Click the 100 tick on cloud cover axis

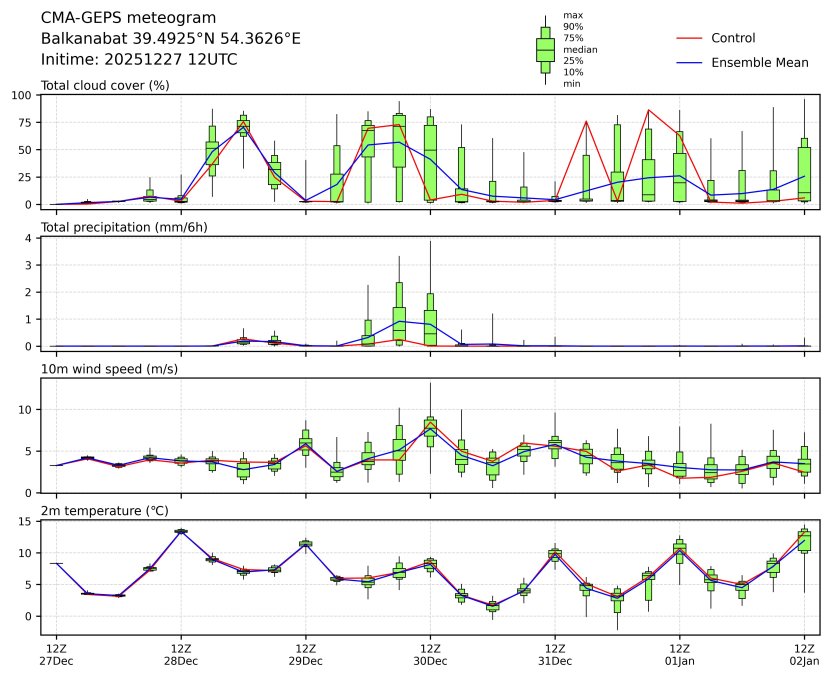[x=22, y=95]
